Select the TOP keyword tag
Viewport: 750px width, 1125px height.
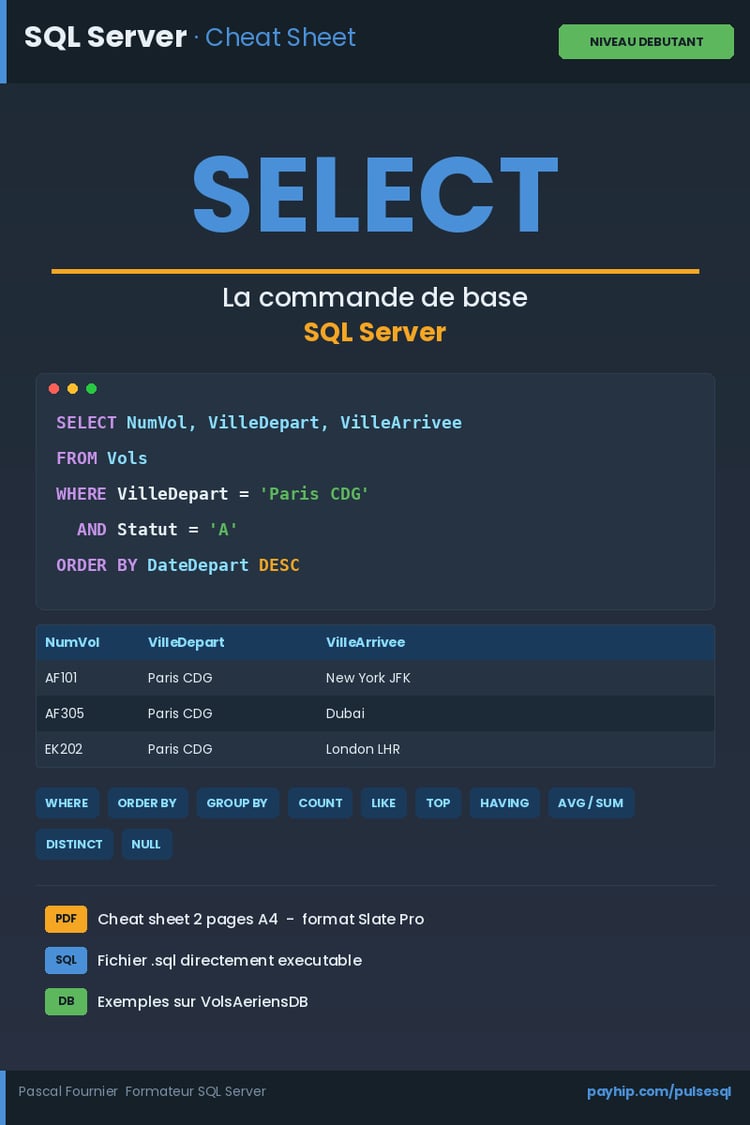click(438, 803)
